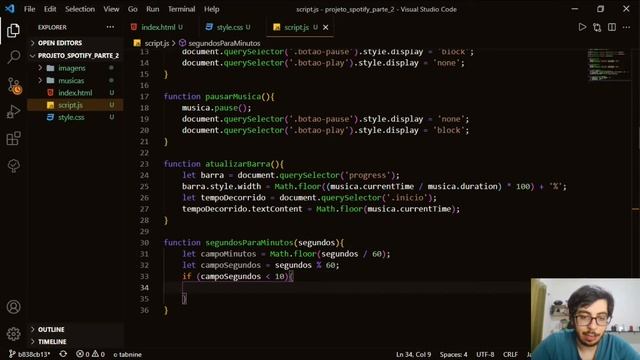Viewport: 640px width, 360px height.
Task: Open the Search view icon
Action: point(13,57)
